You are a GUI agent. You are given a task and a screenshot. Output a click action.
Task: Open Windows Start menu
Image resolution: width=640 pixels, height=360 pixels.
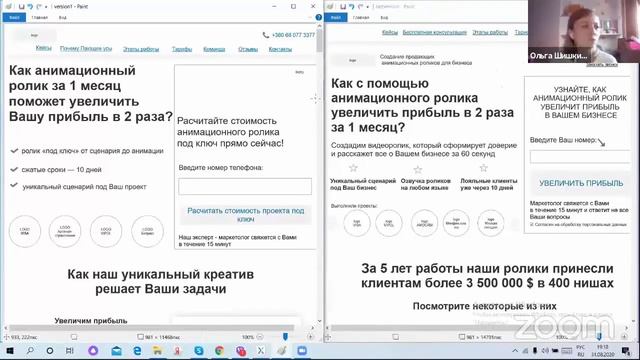click(x=10, y=351)
